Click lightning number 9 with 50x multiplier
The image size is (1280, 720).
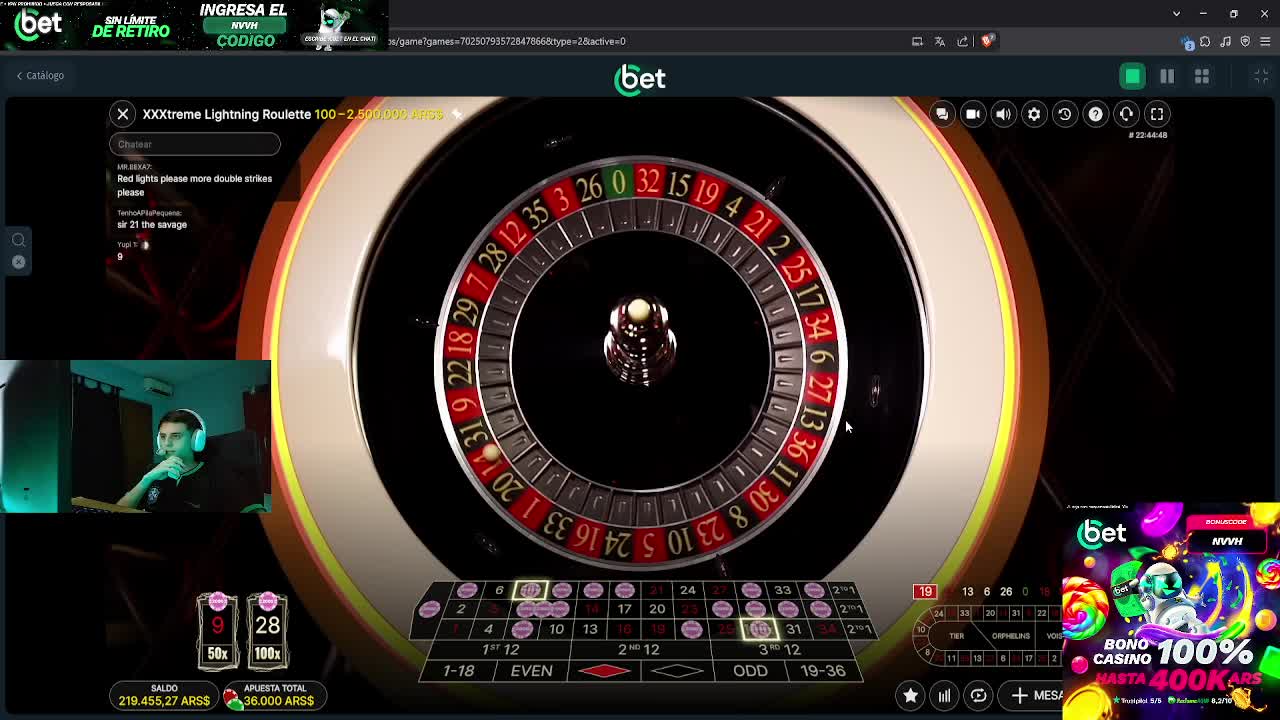pos(217,631)
